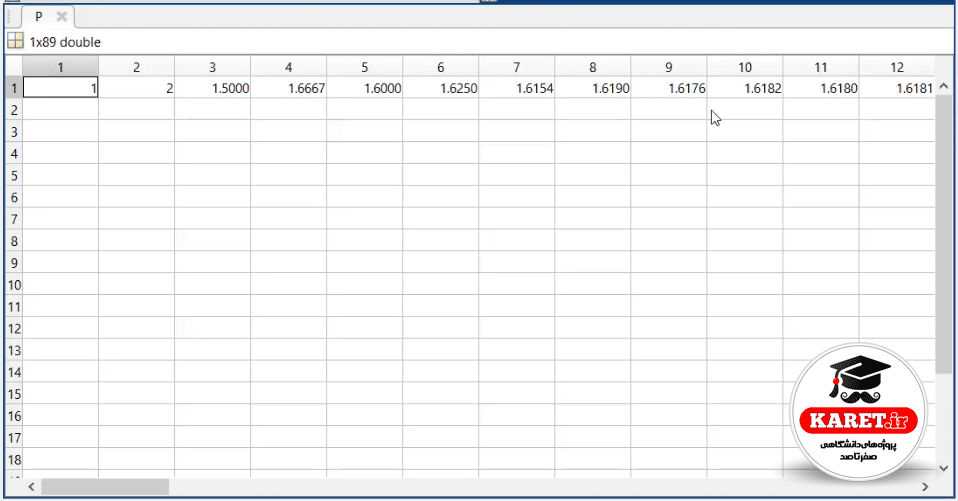Click the cell containing 1.6181

(x=897, y=88)
